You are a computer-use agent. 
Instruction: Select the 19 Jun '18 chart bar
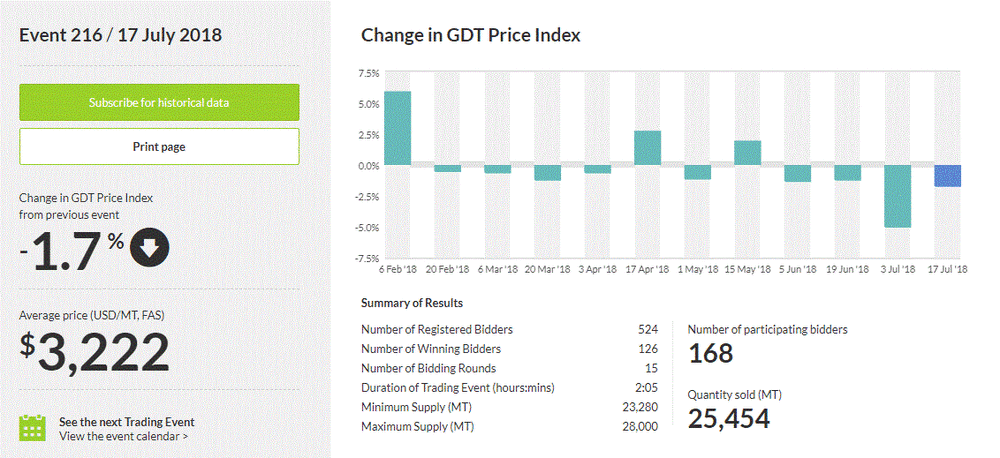(x=848, y=173)
